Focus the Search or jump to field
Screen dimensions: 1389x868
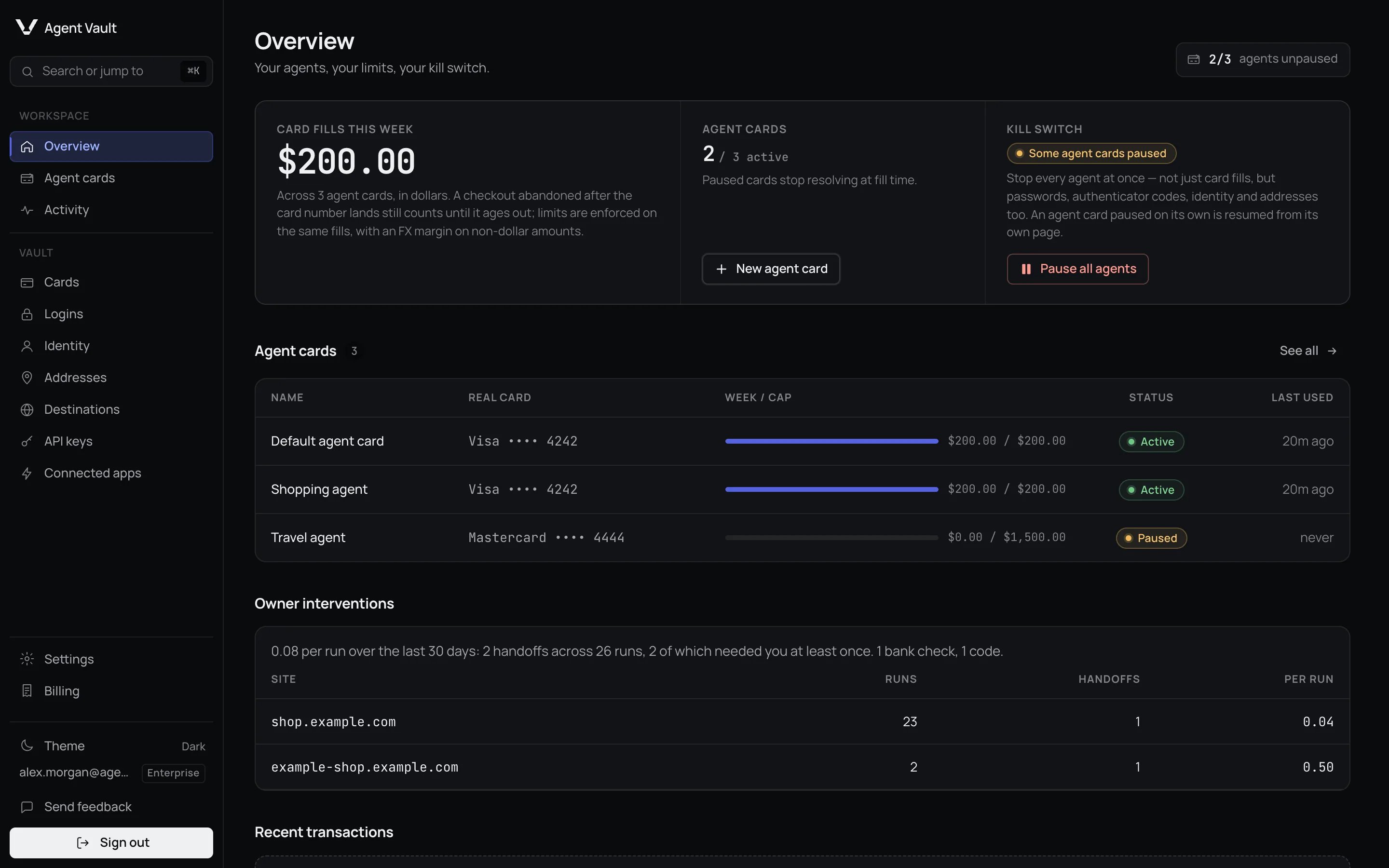pos(111,71)
